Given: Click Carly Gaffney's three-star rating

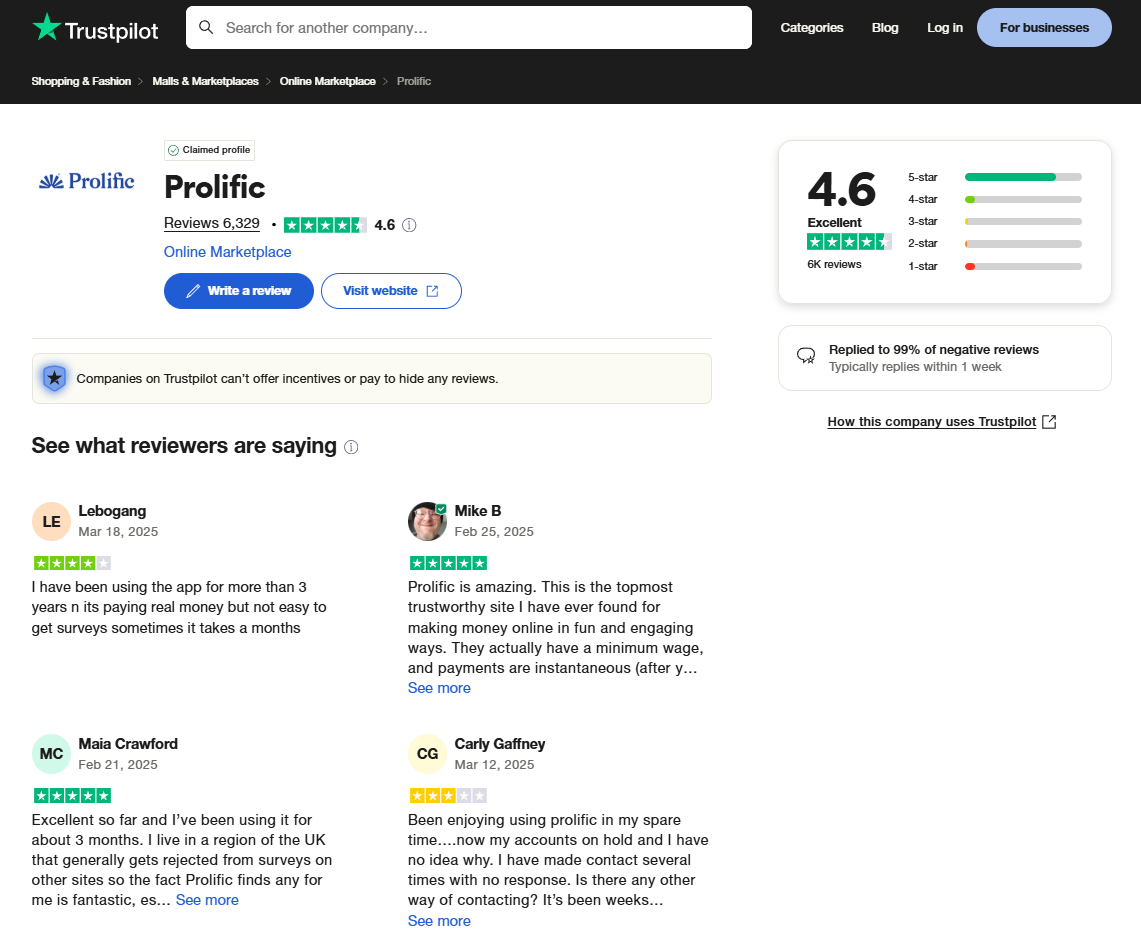Looking at the screenshot, I should click(x=448, y=796).
